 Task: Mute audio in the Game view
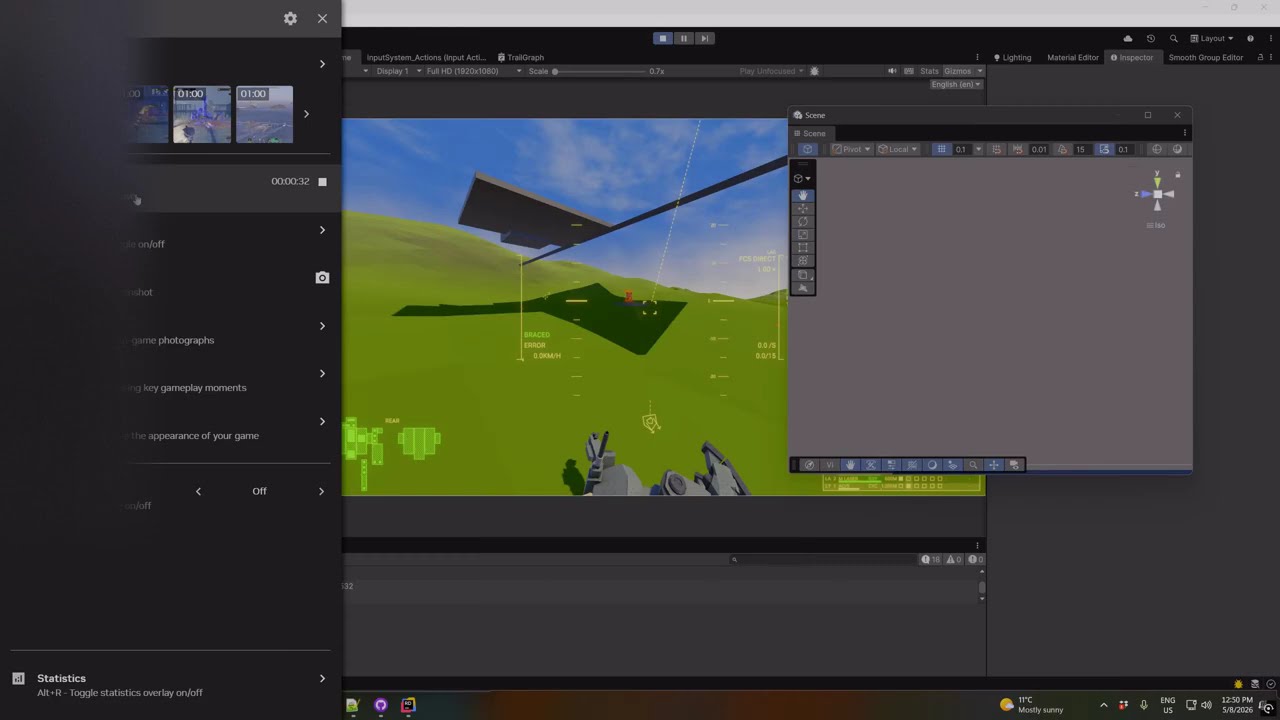pos(892,71)
